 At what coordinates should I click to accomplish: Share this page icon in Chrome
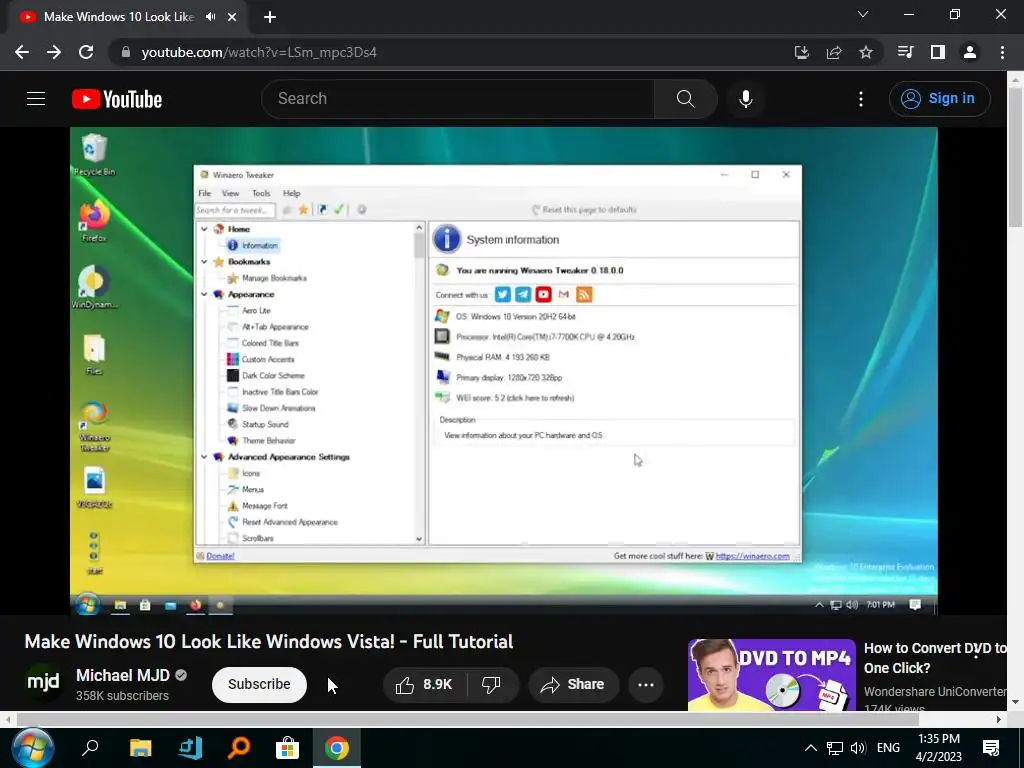pos(834,52)
